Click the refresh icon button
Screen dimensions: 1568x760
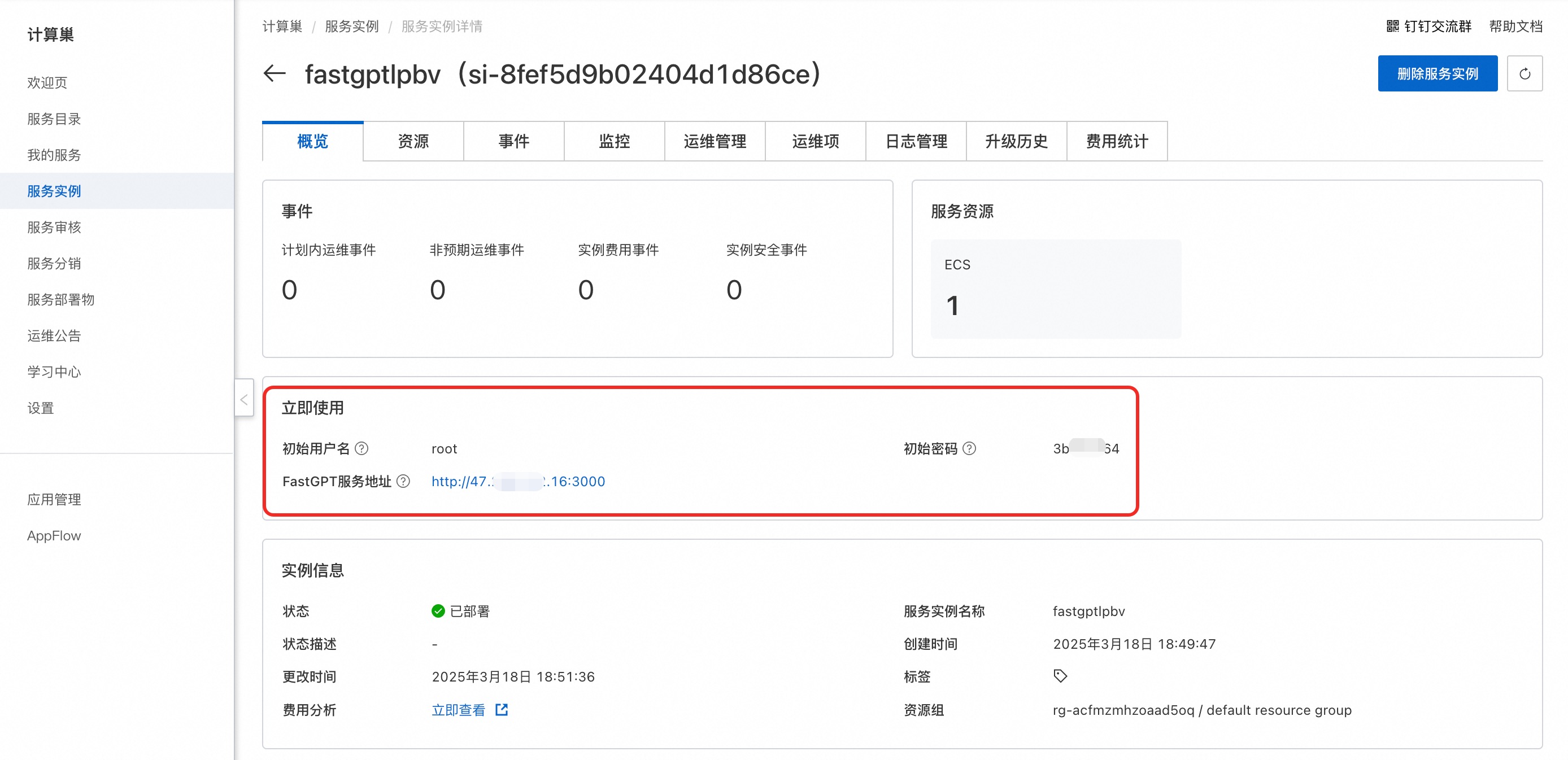tap(1524, 73)
